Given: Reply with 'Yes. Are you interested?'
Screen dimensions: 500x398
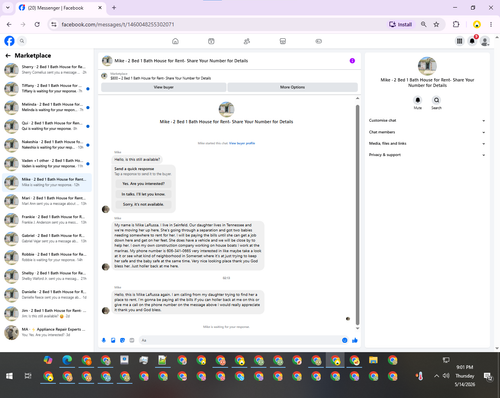Looking at the screenshot, I should pyautogui.click(x=143, y=184).
